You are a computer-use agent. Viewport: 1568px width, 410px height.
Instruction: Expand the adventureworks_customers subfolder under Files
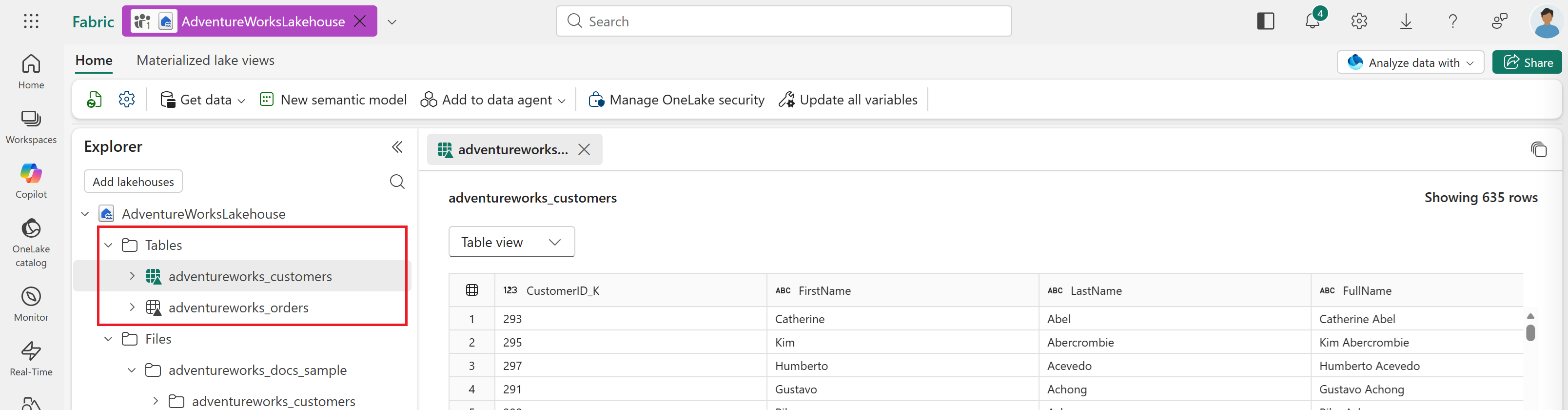click(155, 401)
